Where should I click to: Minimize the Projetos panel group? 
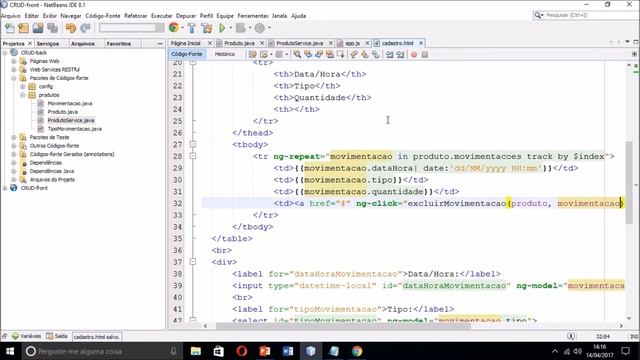click(x=160, y=43)
